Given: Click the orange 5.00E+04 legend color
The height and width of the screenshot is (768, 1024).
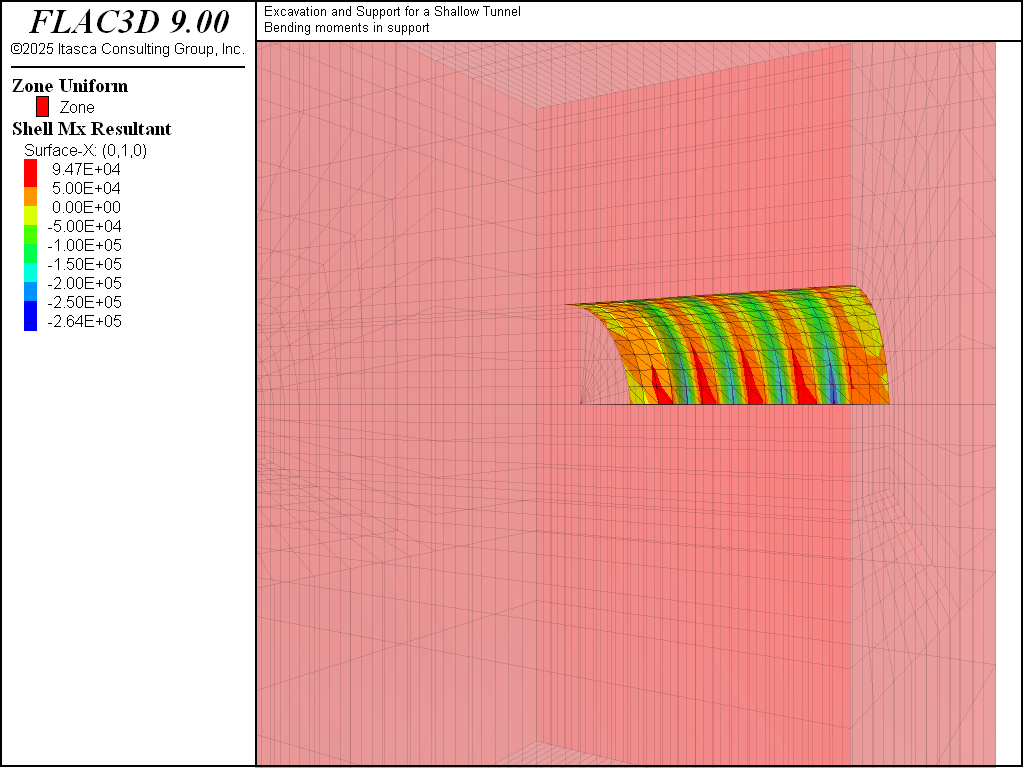Looking at the screenshot, I should [x=31, y=197].
